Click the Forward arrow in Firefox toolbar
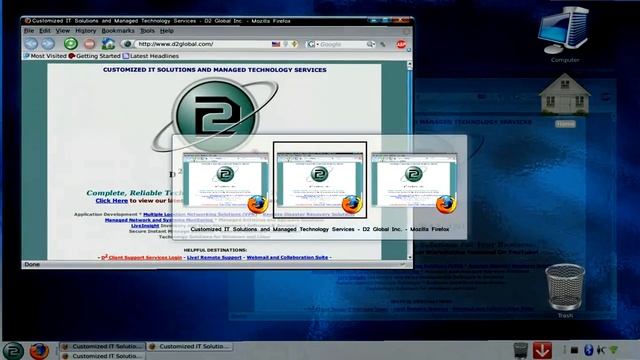The height and width of the screenshot is (360, 640). point(48,44)
